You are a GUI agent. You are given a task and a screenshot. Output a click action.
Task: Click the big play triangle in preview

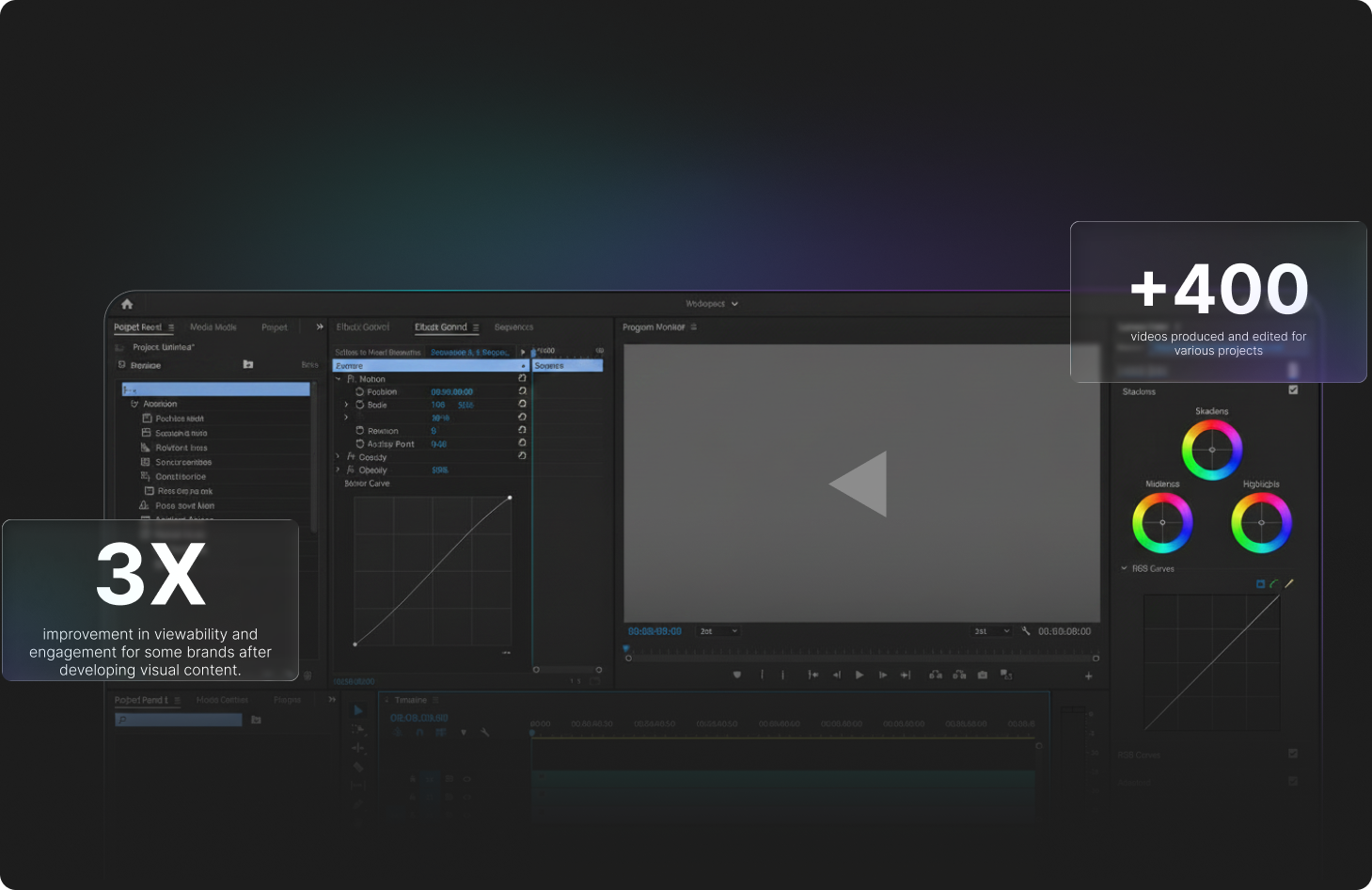coord(859,484)
